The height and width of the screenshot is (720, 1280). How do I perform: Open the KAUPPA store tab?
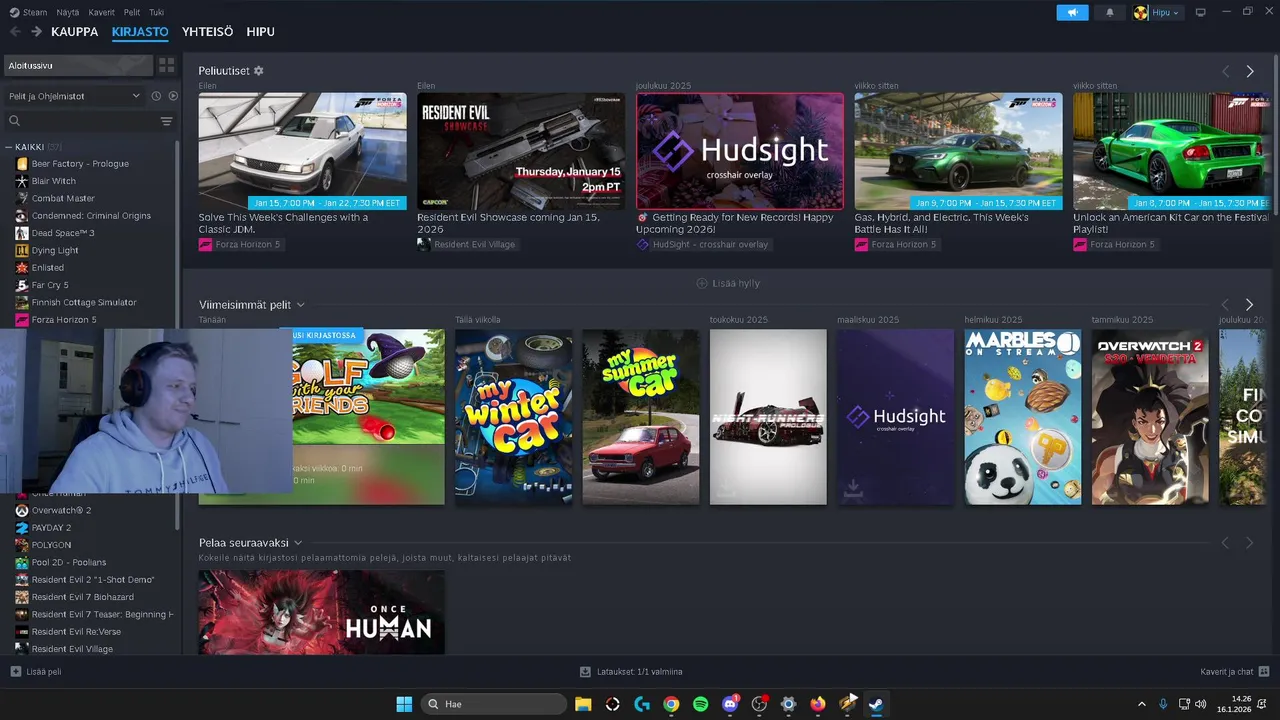pos(75,32)
